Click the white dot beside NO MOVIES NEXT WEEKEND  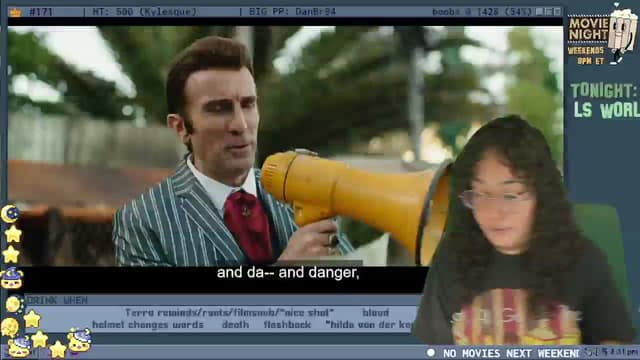tap(430, 352)
